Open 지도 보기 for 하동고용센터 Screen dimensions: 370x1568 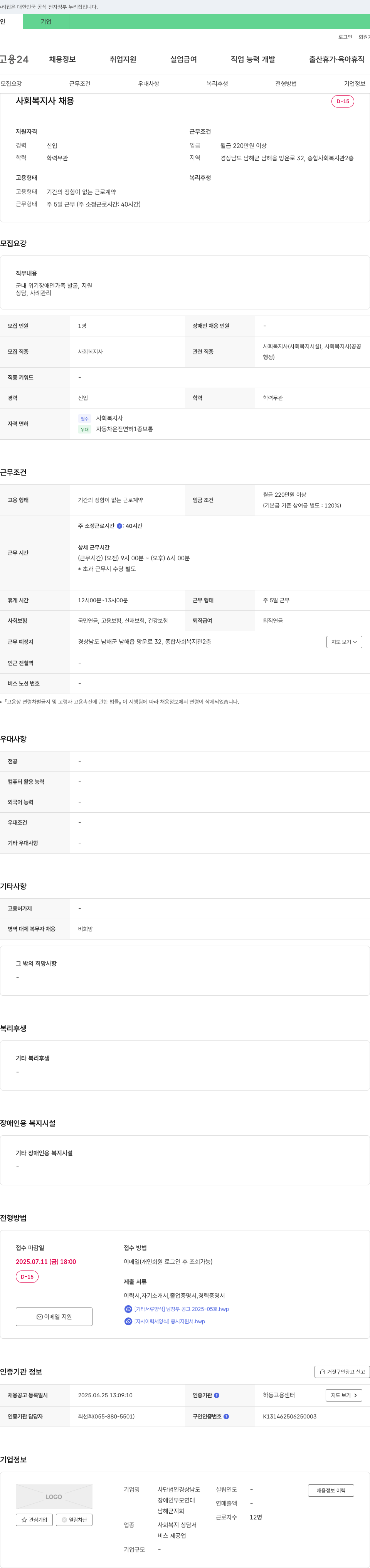tap(345, 1395)
